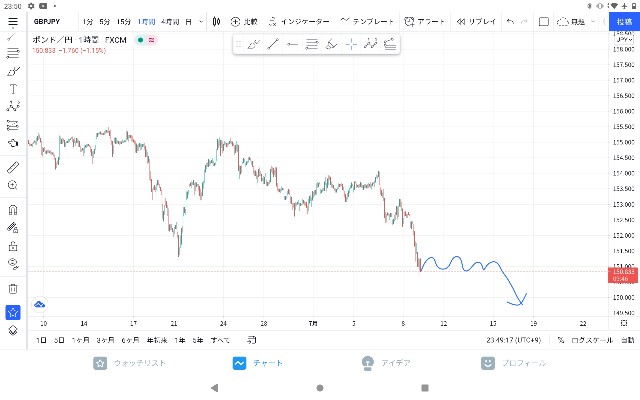The width and height of the screenshot is (640, 400).
Task: Open the インジケーター indicators menu
Action: click(299, 22)
